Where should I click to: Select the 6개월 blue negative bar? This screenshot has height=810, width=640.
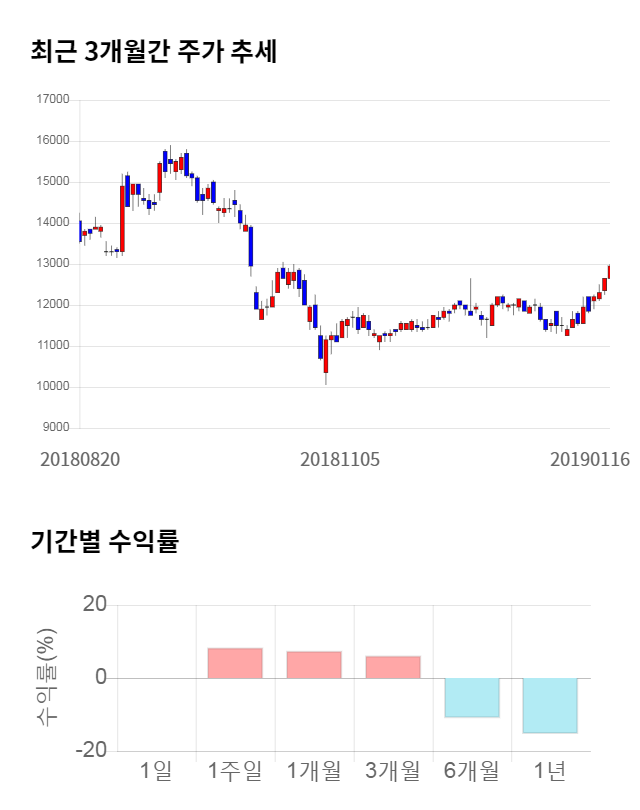click(x=471, y=697)
